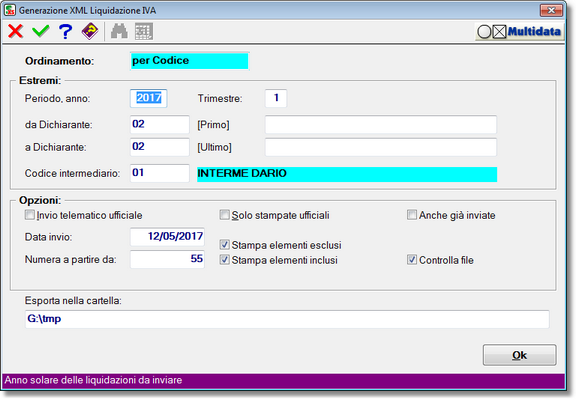Uncheck Stampa elementi esclusi
This screenshot has height=400, width=576.
click(x=224, y=245)
